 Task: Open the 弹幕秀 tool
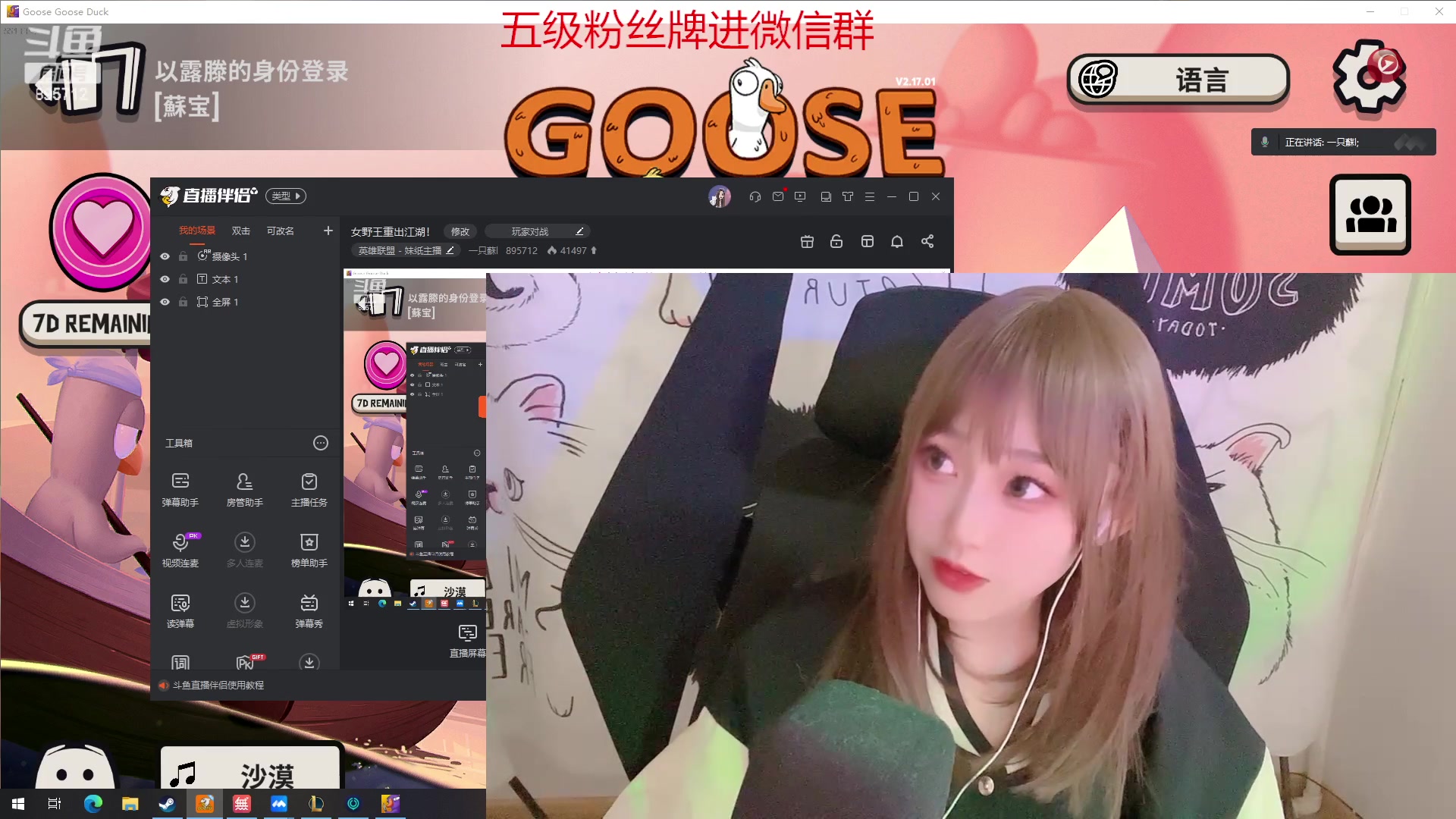[x=309, y=610]
